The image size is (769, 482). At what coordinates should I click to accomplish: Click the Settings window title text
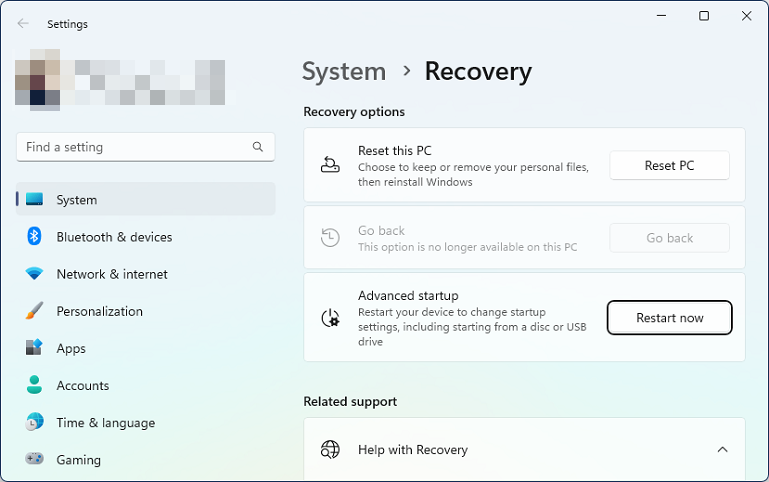coord(67,24)
